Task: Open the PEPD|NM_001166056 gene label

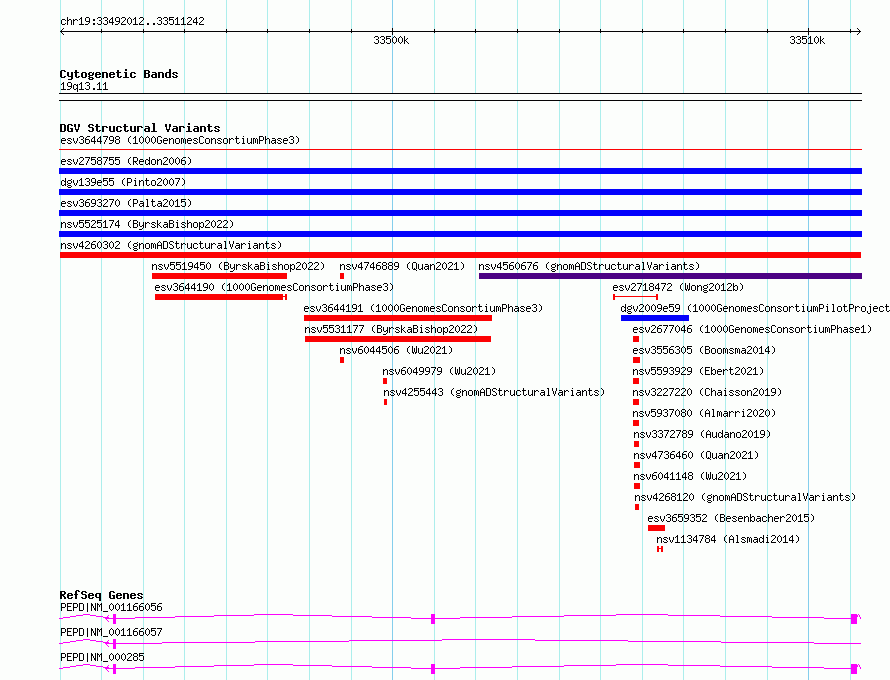Action: point(111,607)
